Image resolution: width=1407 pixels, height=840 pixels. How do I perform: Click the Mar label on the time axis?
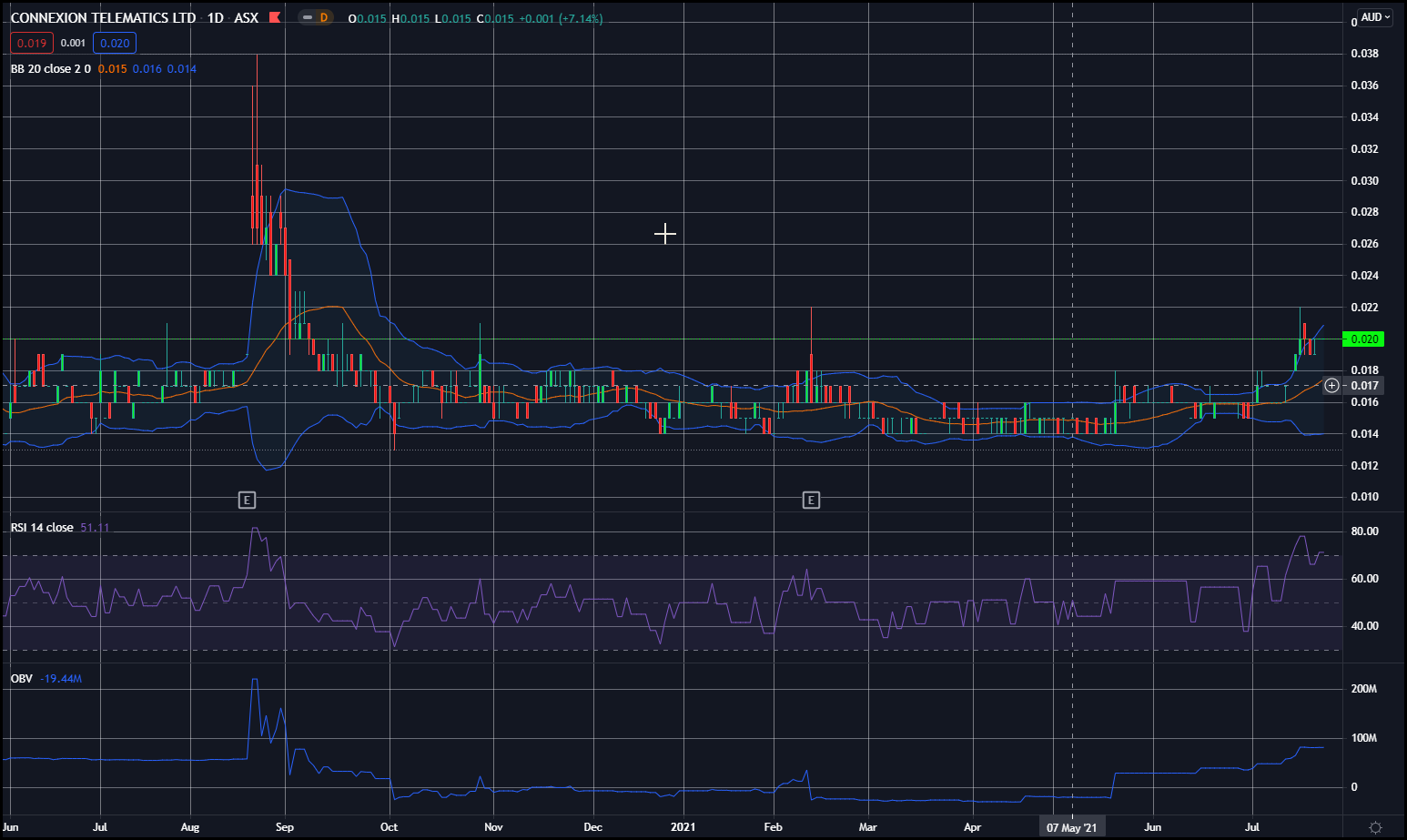pos(867,827)
